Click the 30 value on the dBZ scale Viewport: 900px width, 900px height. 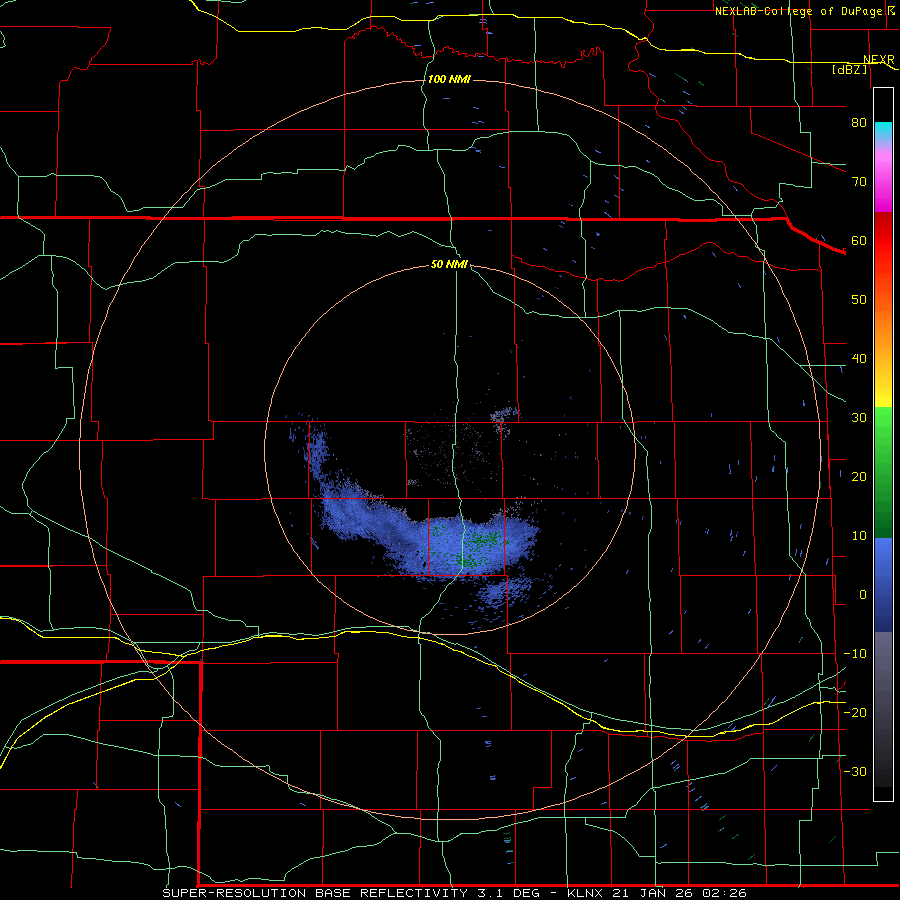coord(859,418)
